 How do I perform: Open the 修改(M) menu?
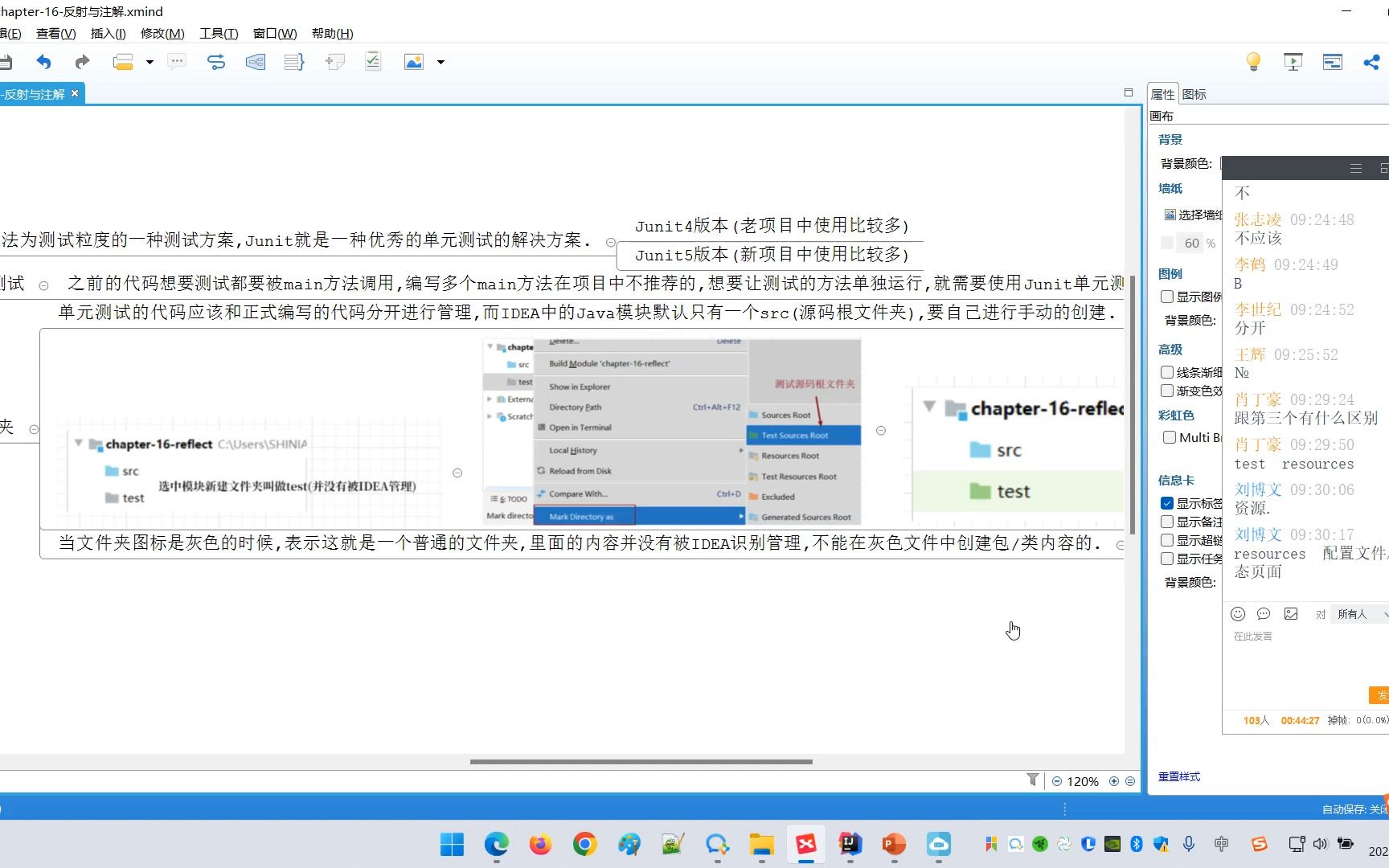162,34
